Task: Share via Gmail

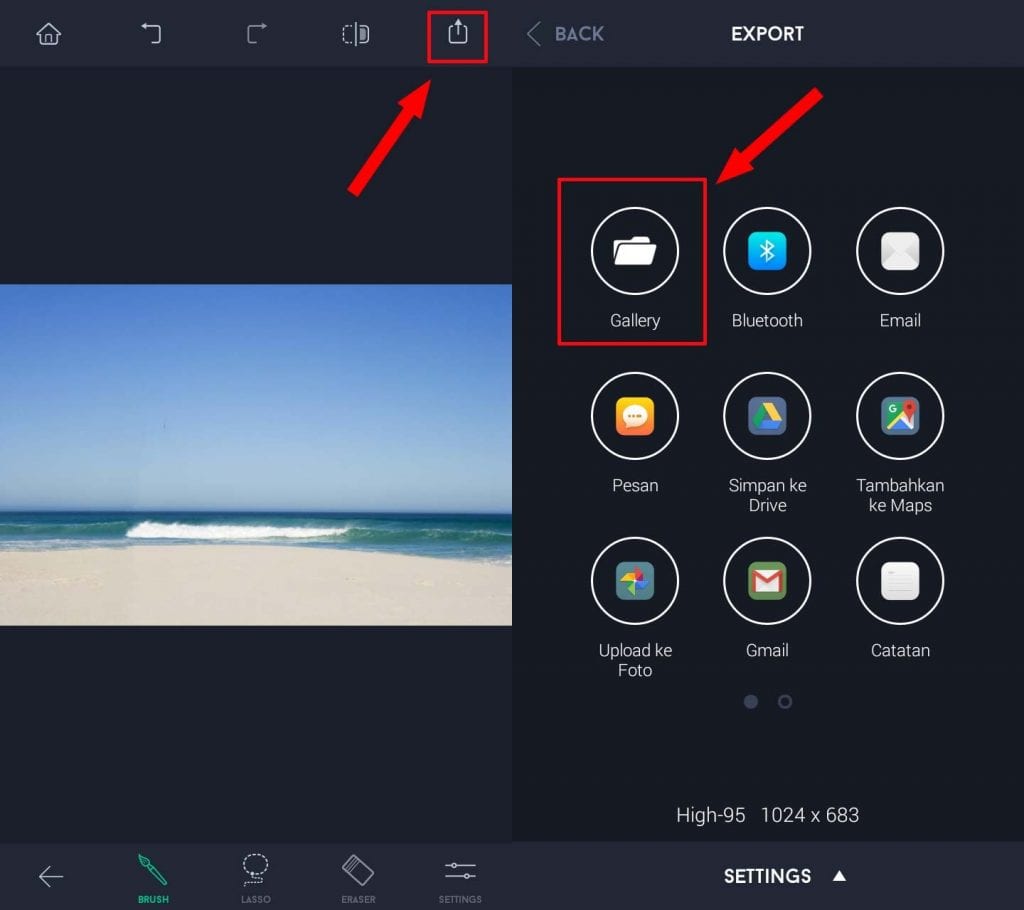Action: (x=767, y=581)
